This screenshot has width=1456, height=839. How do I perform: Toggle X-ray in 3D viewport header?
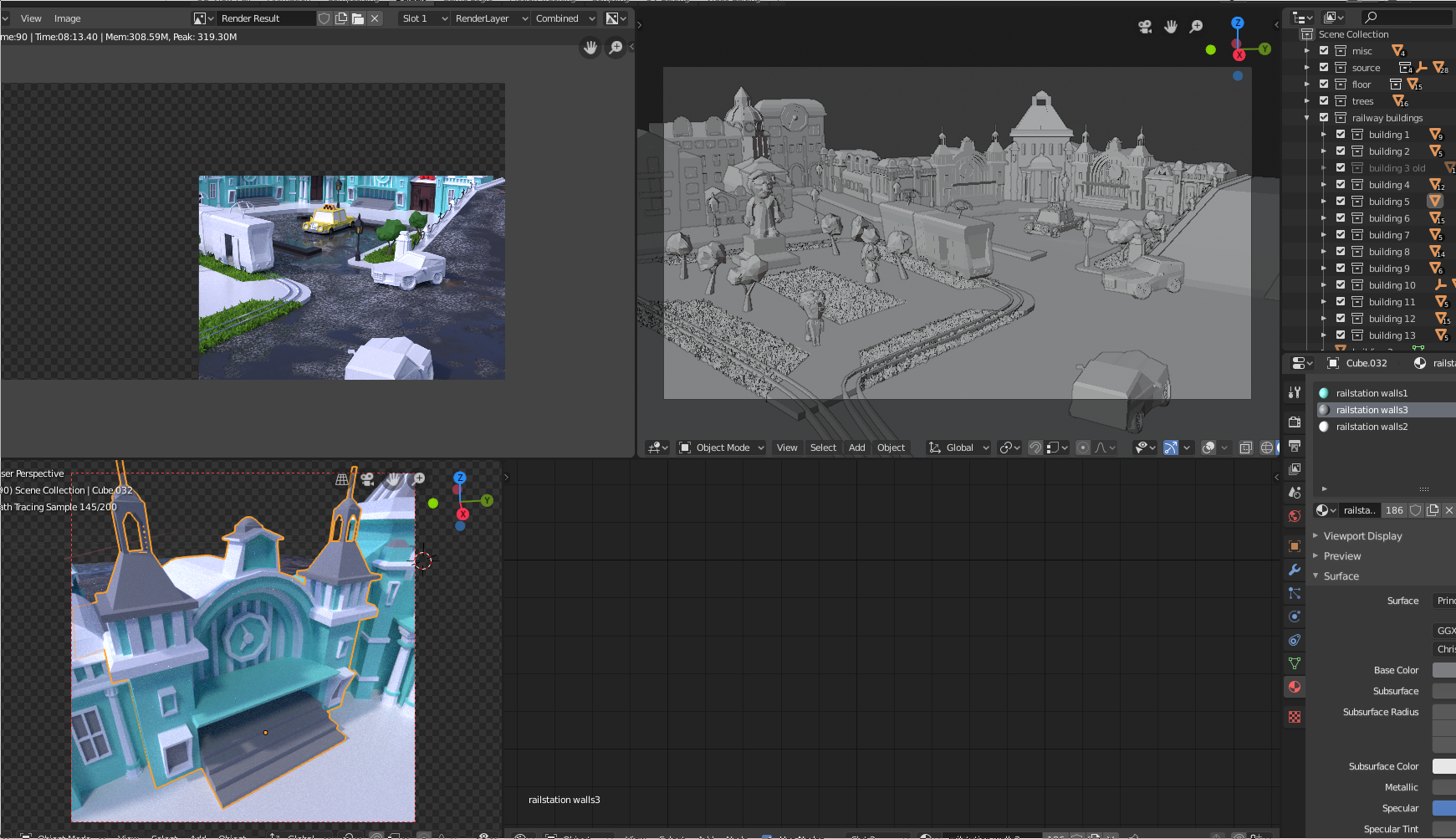click(x=1245, y=448)
